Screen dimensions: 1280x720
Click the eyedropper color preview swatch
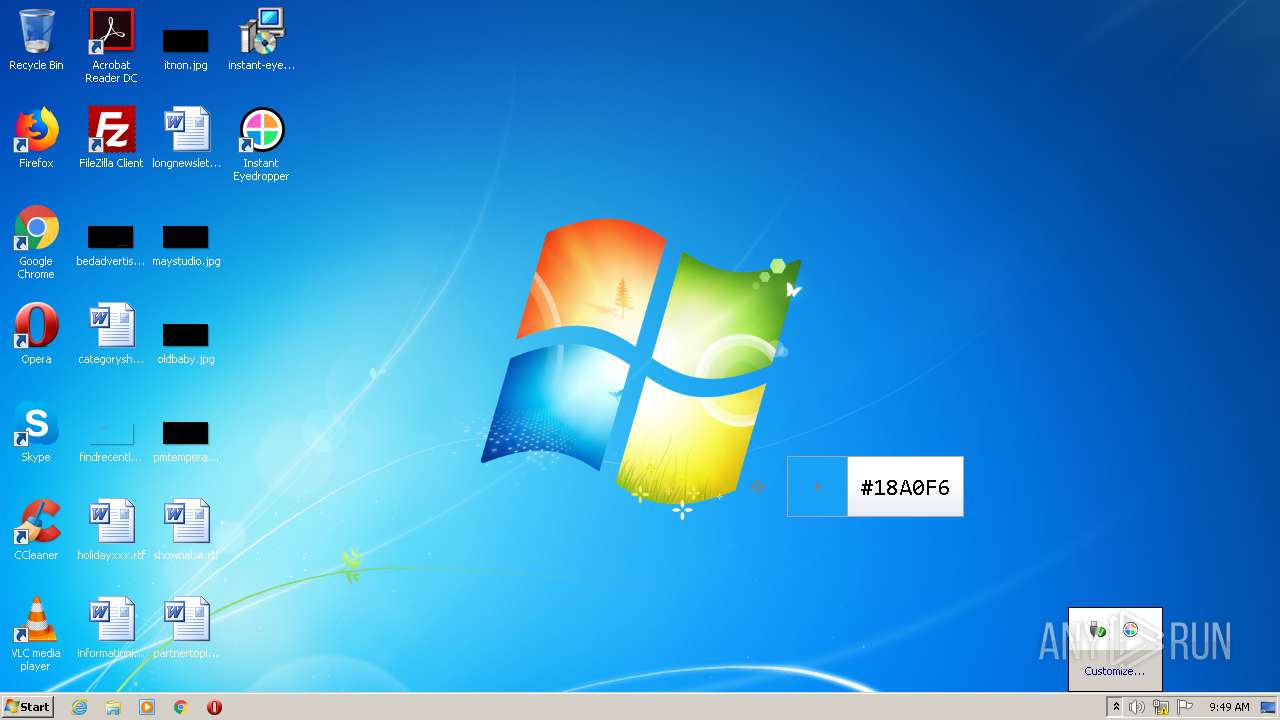point(817,487)
